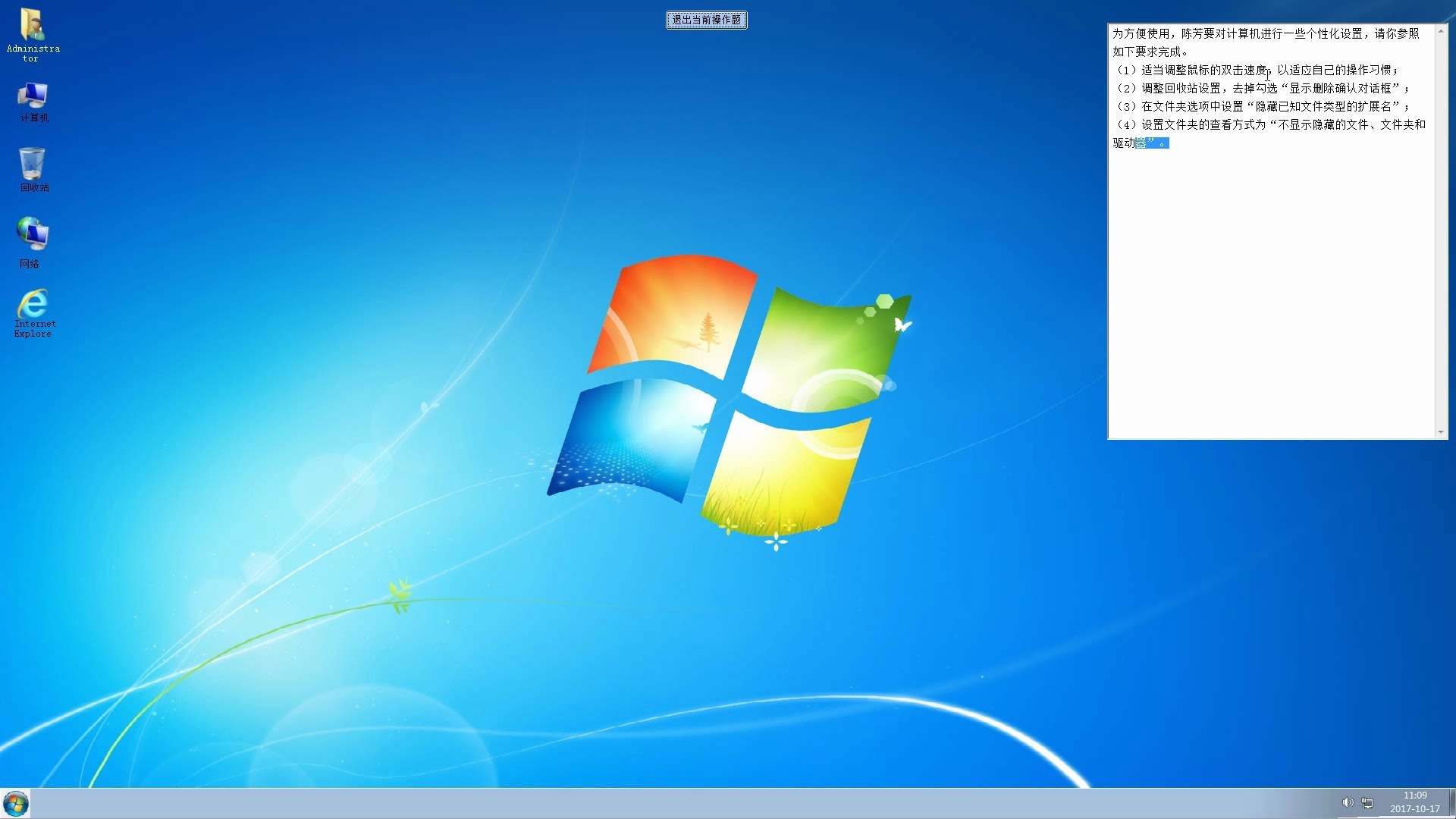The image size is (1456, 819).
Task: Select the 计算机 desktop icon
Action: (x=33, y=97)
